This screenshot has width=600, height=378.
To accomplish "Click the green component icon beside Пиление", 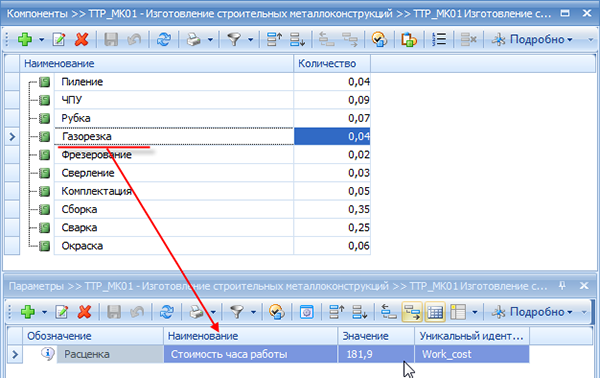I will click(45, 81).
